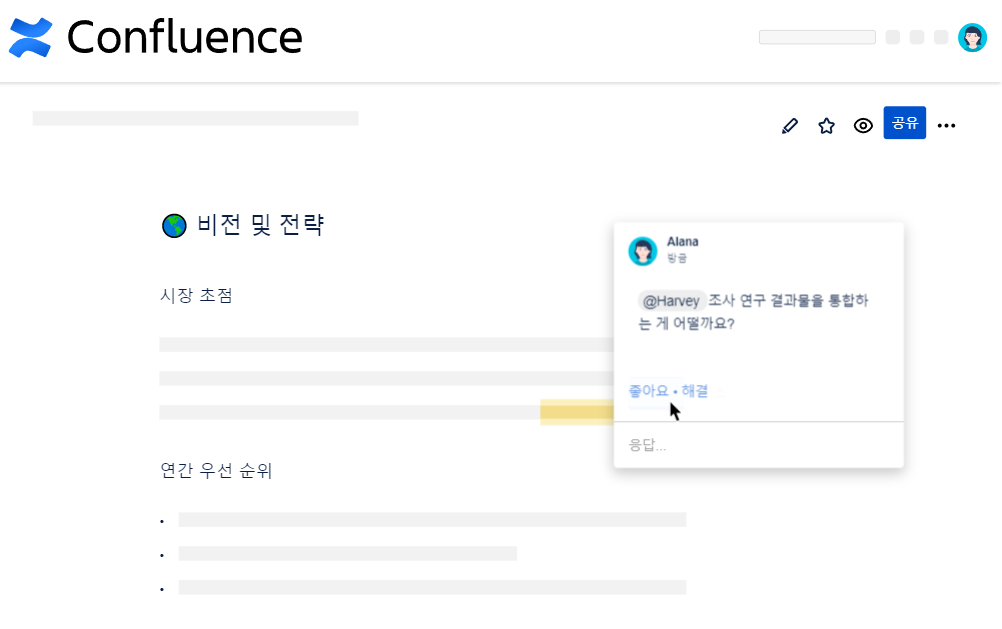Click the globe emoji beside the page title
This screenshot has height=629, width=1002.
click(174, 225)
